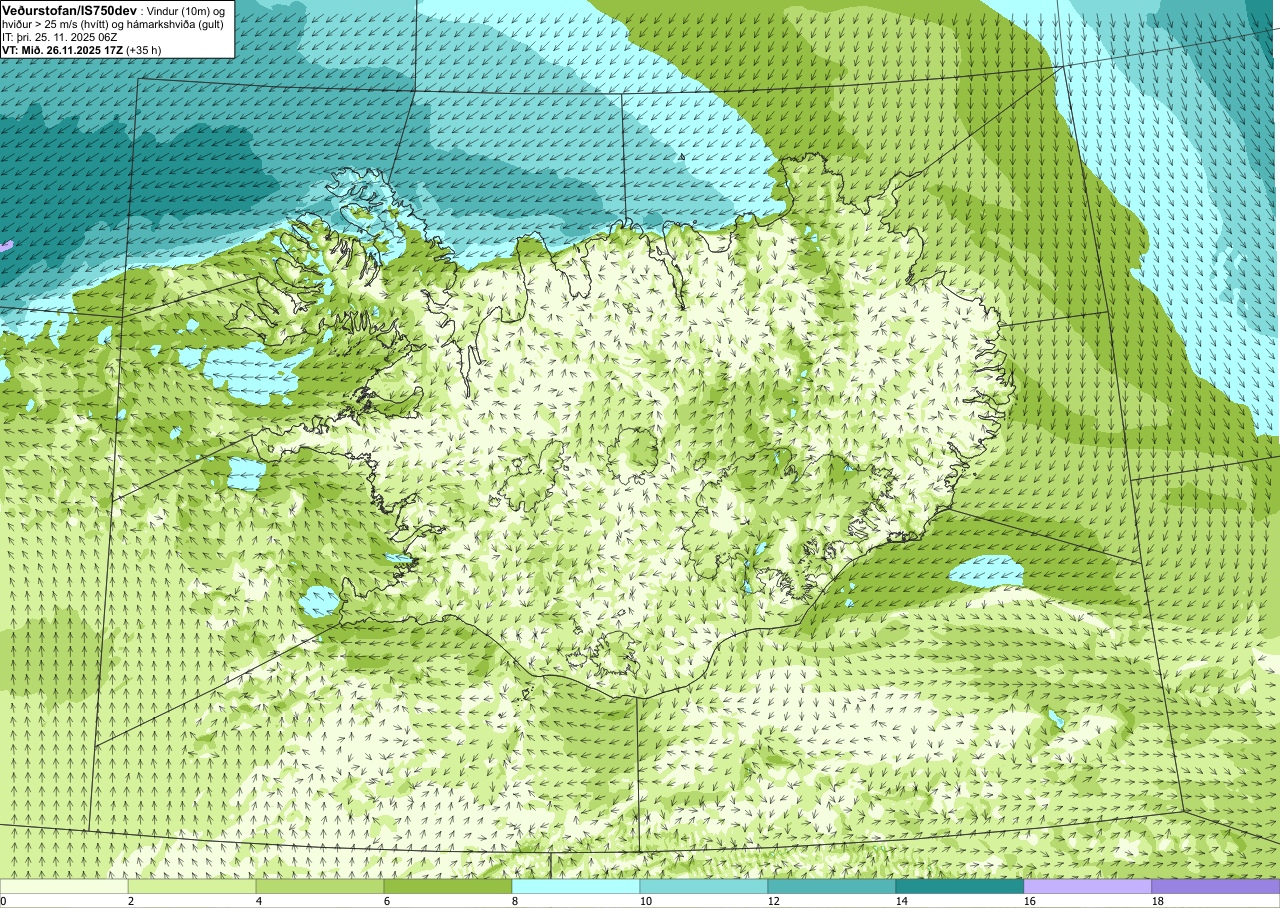Viewport: 1280px width, 908px height.
Task: Click the teal 12–14 legend swatch
Action: click(x=832, y=886)
